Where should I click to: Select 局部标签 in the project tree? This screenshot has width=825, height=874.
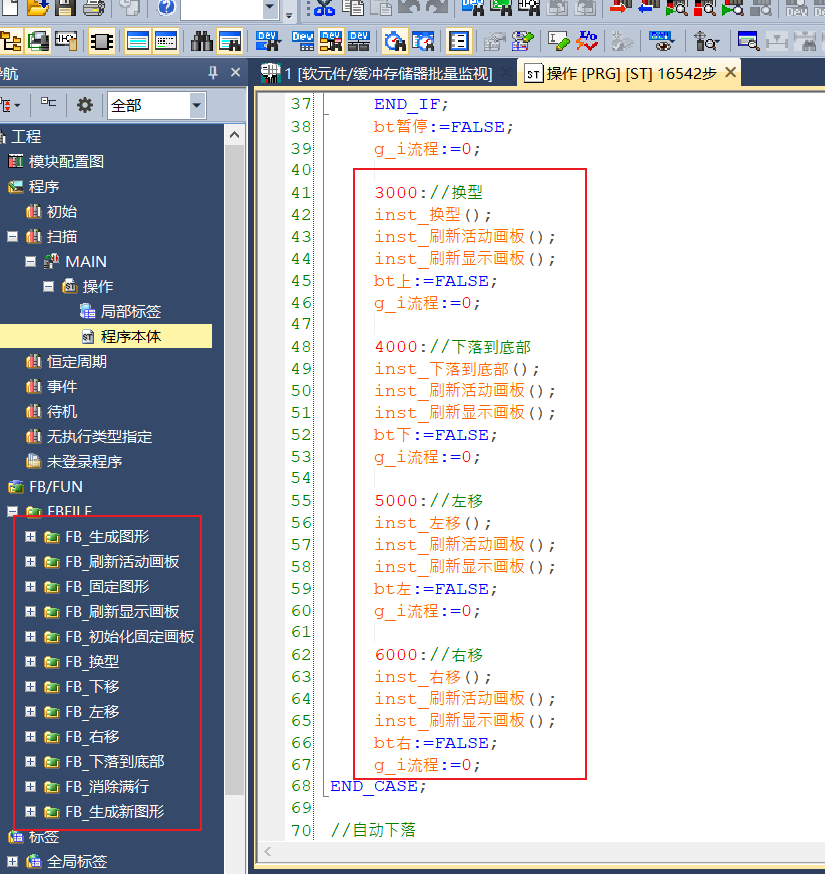coord(130,312)
